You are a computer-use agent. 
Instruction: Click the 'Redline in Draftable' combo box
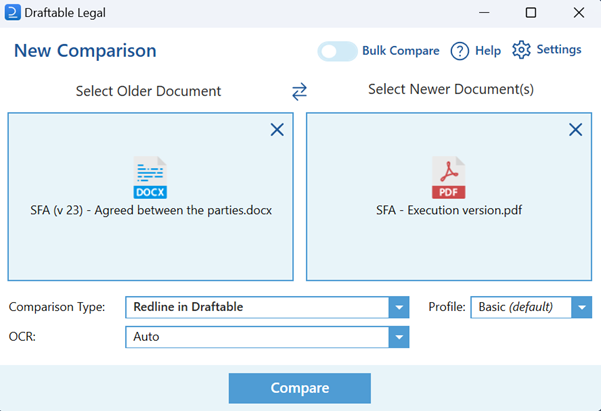tap(267, 307)
